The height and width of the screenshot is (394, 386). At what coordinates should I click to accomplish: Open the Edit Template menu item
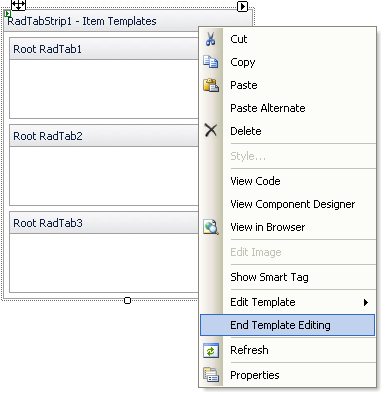[287, 302]
